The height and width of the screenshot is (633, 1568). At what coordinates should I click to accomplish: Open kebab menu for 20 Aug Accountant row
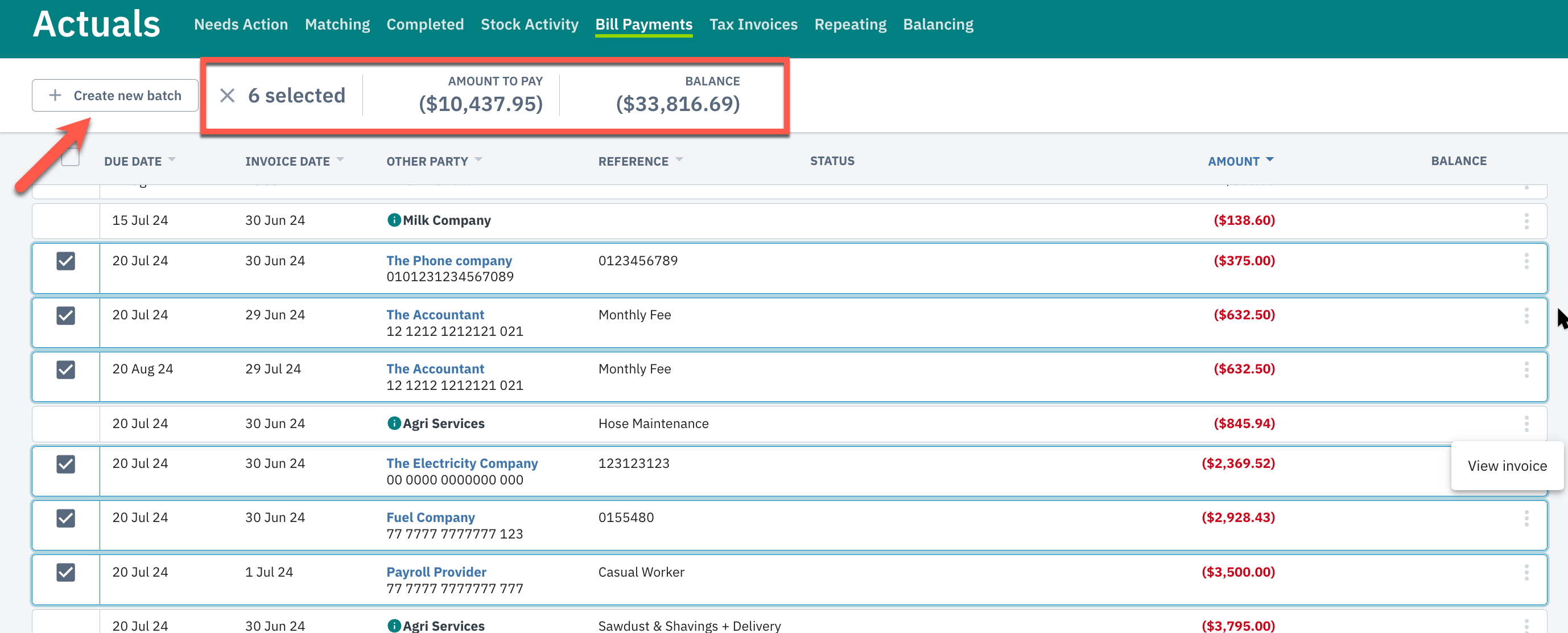click(1526, 370)
